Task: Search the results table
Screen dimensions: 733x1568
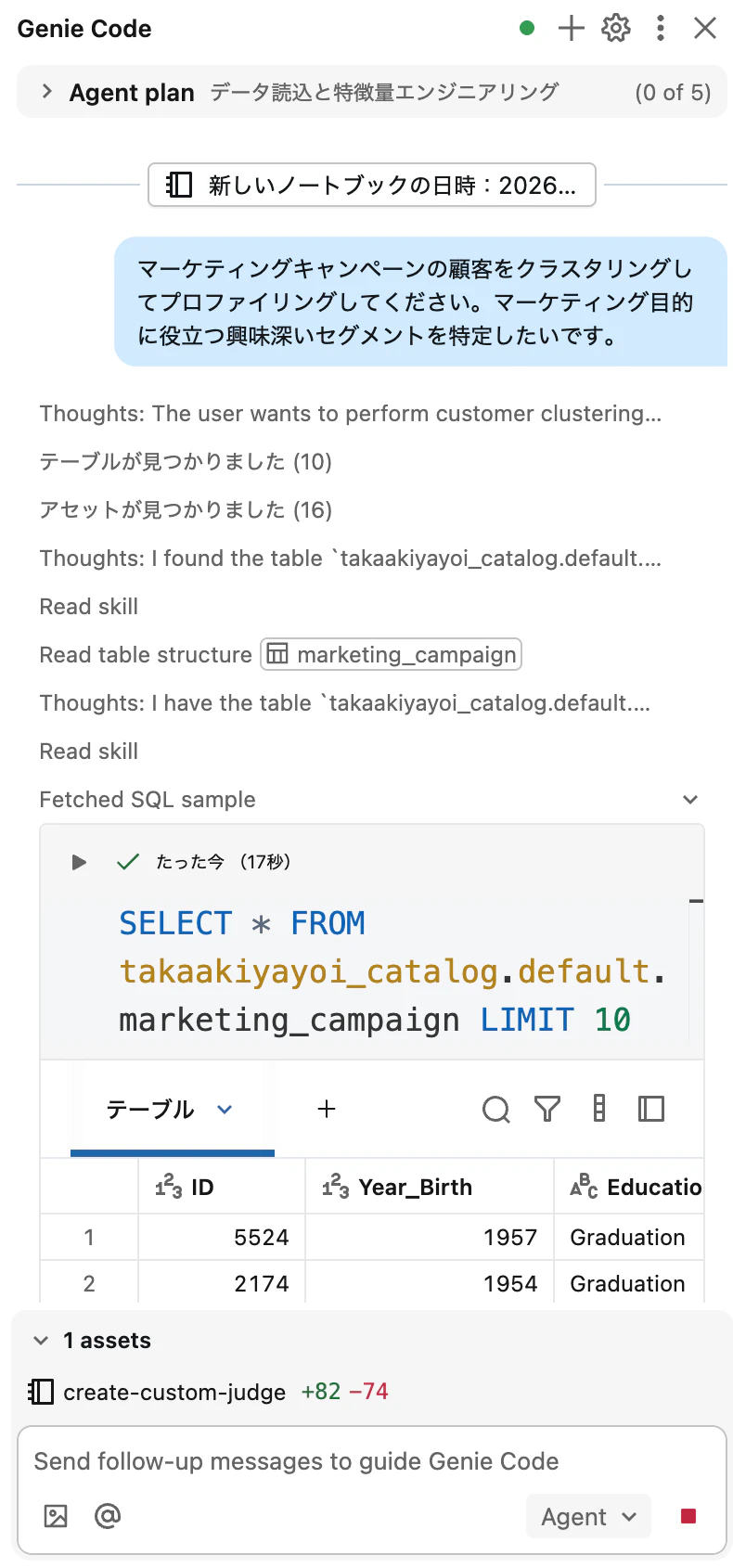Action: [496, 1109]
